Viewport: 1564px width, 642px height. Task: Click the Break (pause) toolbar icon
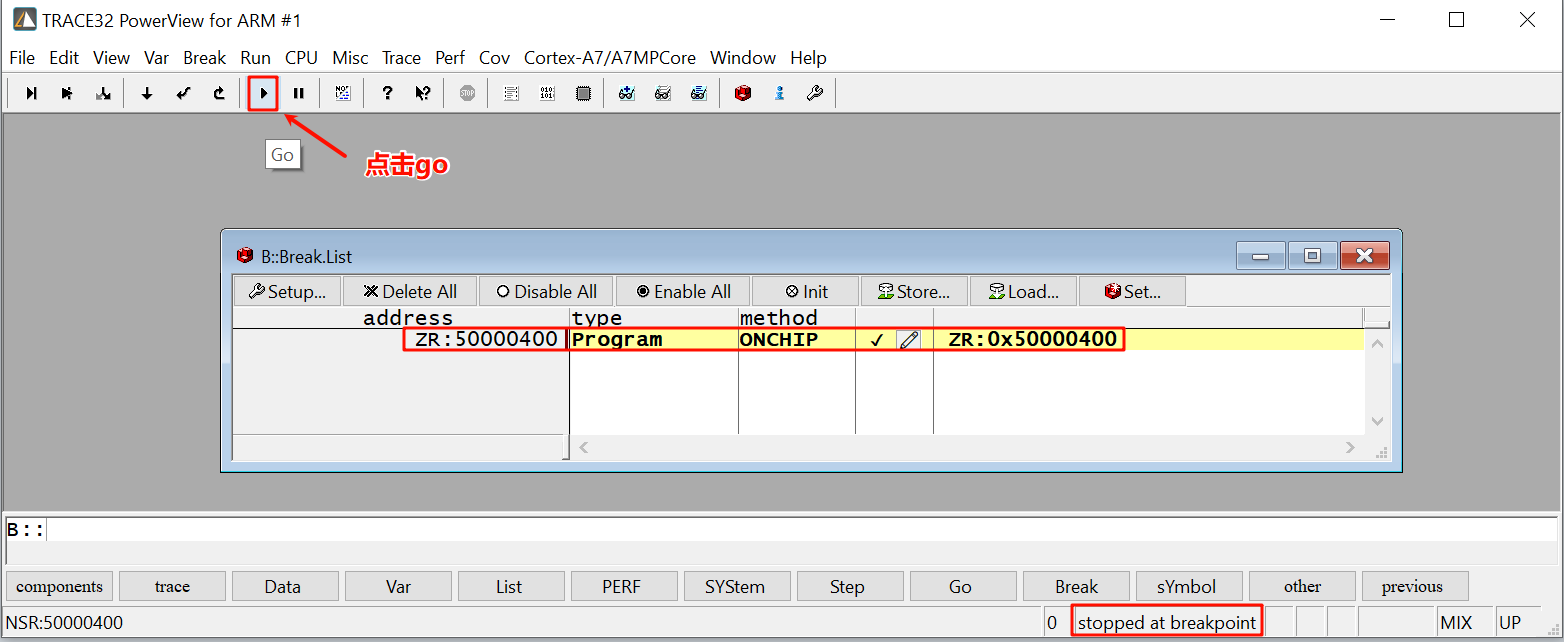tap(298, 93)
